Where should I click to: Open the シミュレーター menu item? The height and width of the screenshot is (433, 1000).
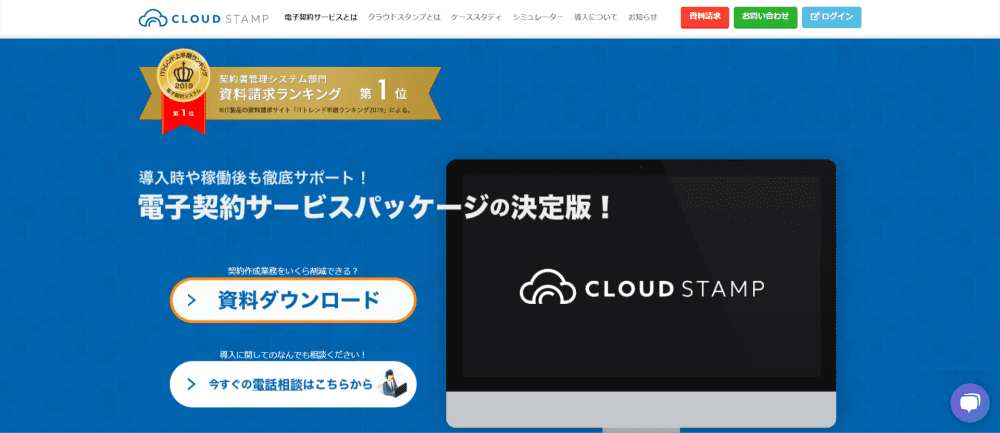coord(538,17)
